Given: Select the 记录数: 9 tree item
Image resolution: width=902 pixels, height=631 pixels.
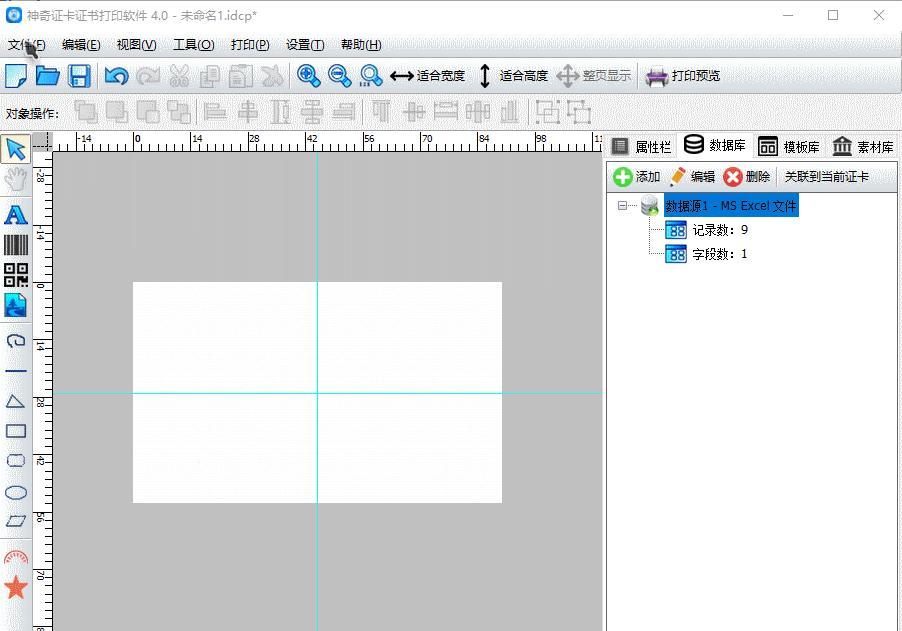Looking at the screenshot, I should point(719,230).
